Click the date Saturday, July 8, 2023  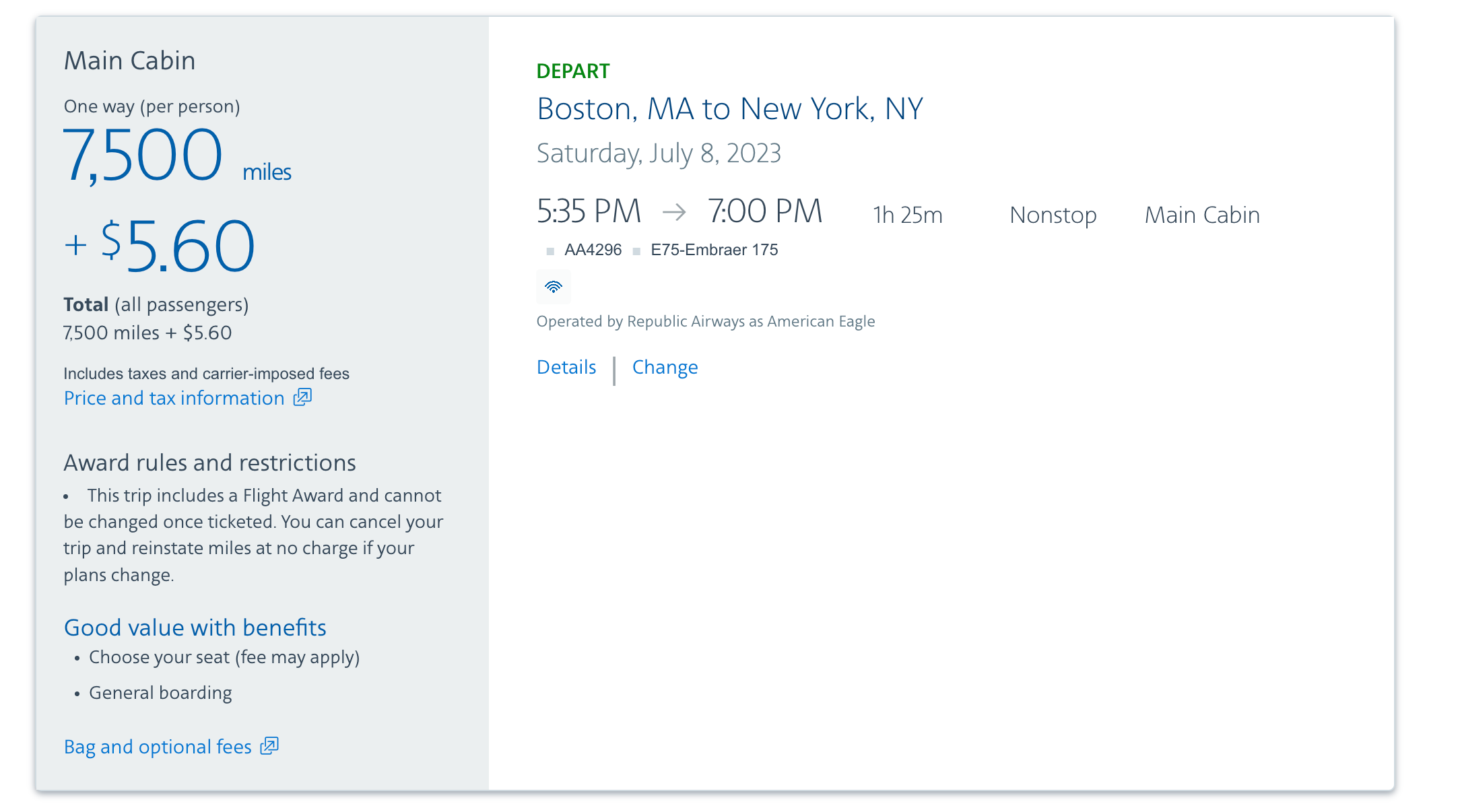659,154
